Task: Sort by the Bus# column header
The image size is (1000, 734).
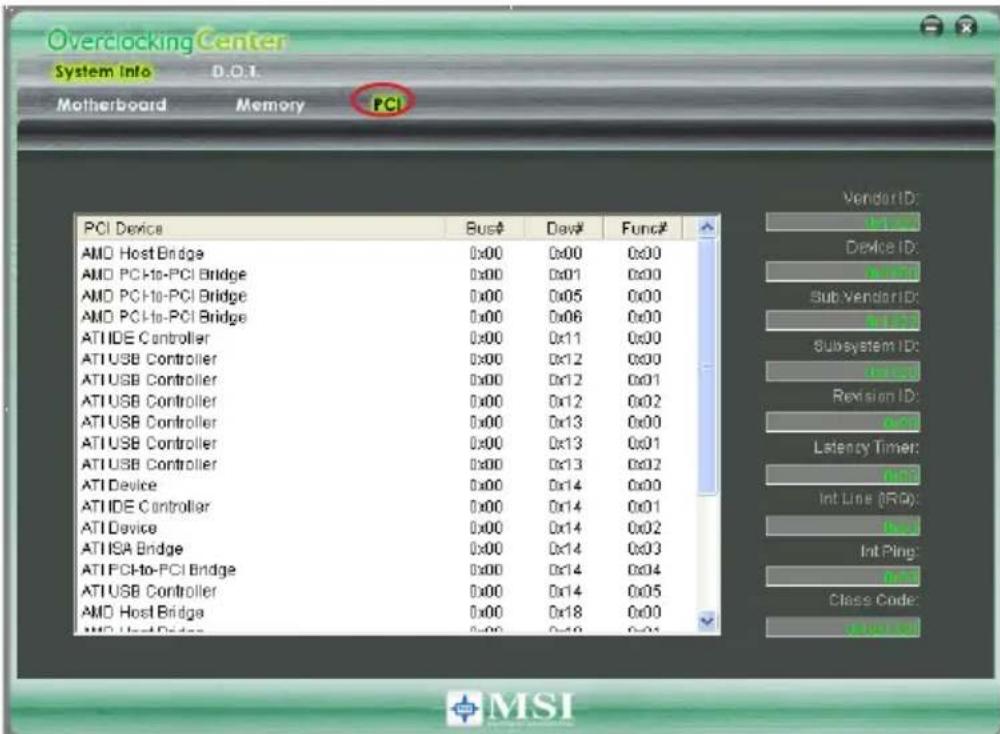Action: 485,228
